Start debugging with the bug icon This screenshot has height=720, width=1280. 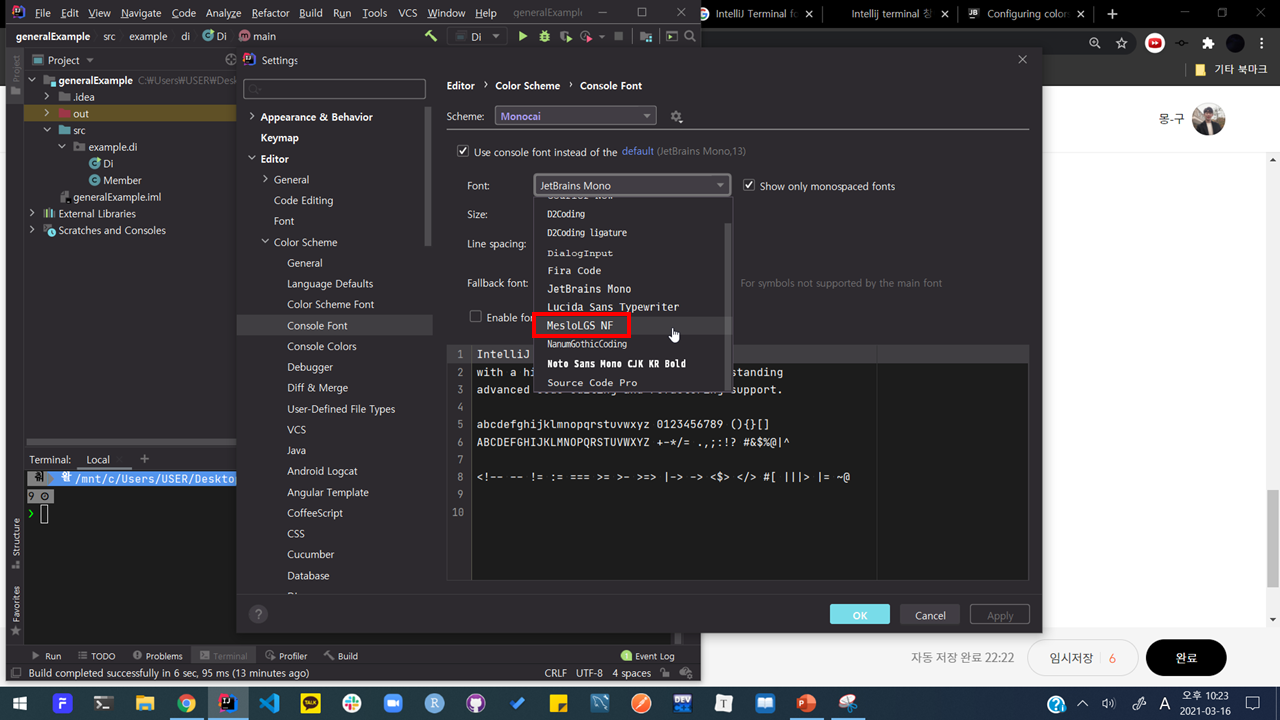point(544,36)
